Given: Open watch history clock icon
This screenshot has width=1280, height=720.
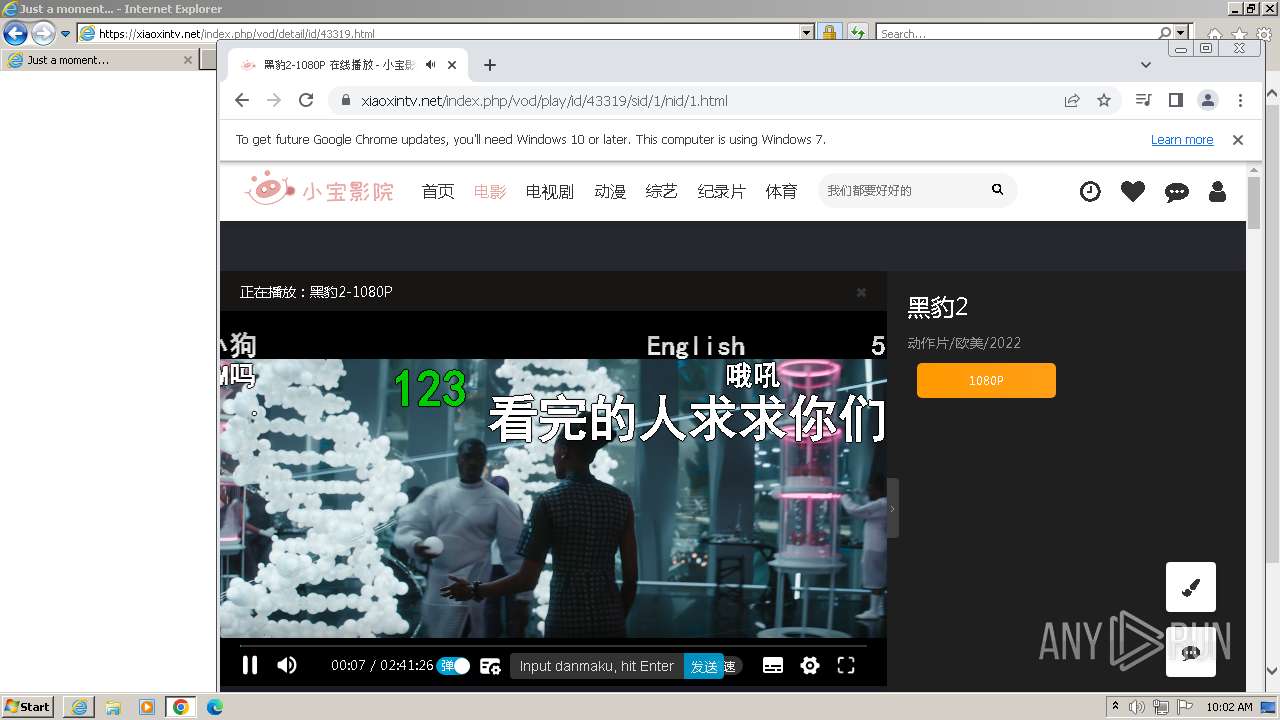Looking at the screenshot, I should pyautogui.click(x=1090, y=191).
